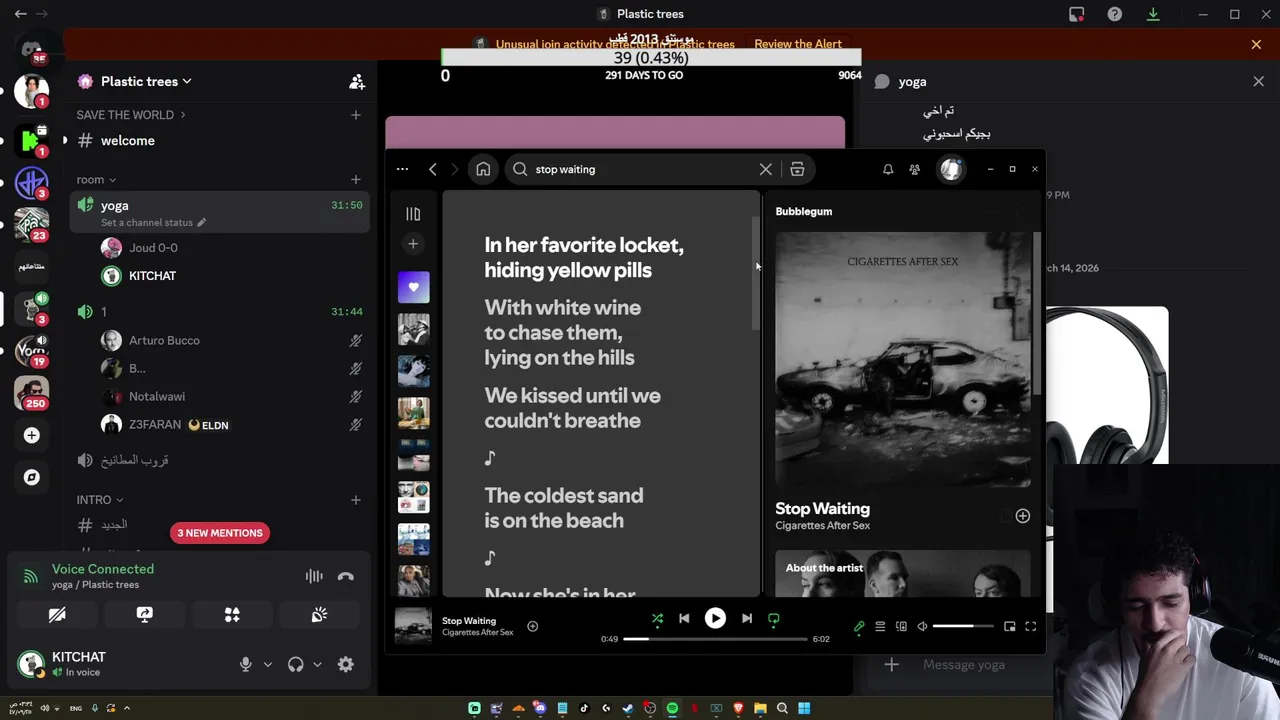This screenshot has width=1280, height=720.
Task: Expand Your Library in Spotify sidebar
Action: pyautogui.click(x=413, y=214)
